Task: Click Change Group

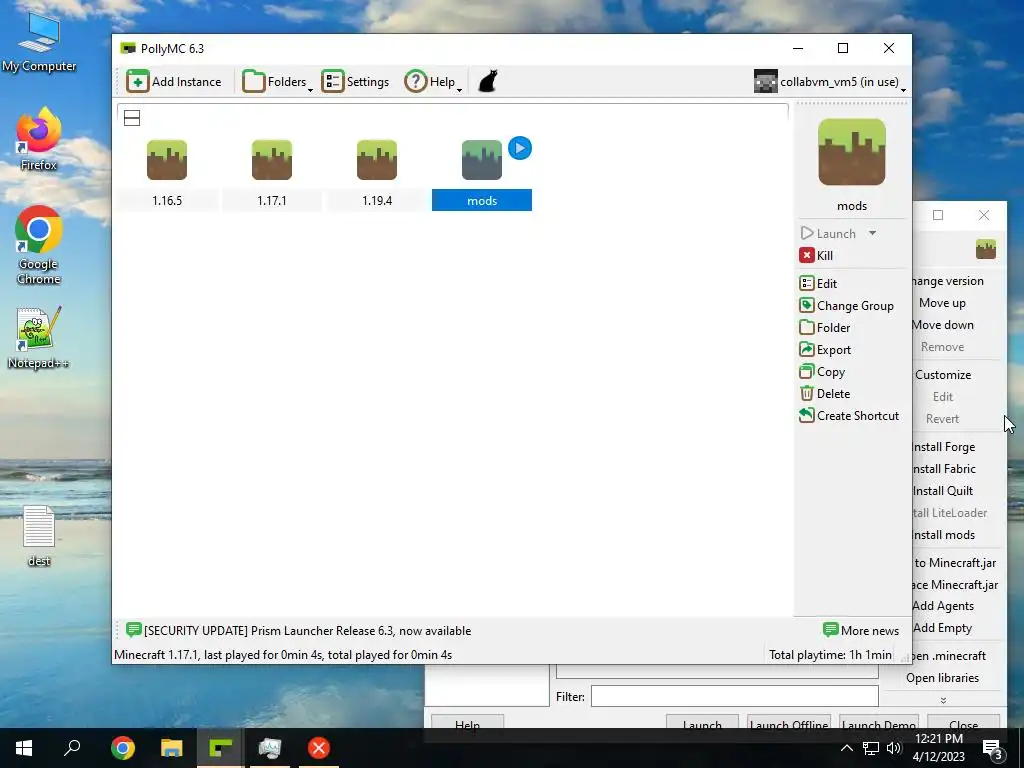Action: [846, 306]
